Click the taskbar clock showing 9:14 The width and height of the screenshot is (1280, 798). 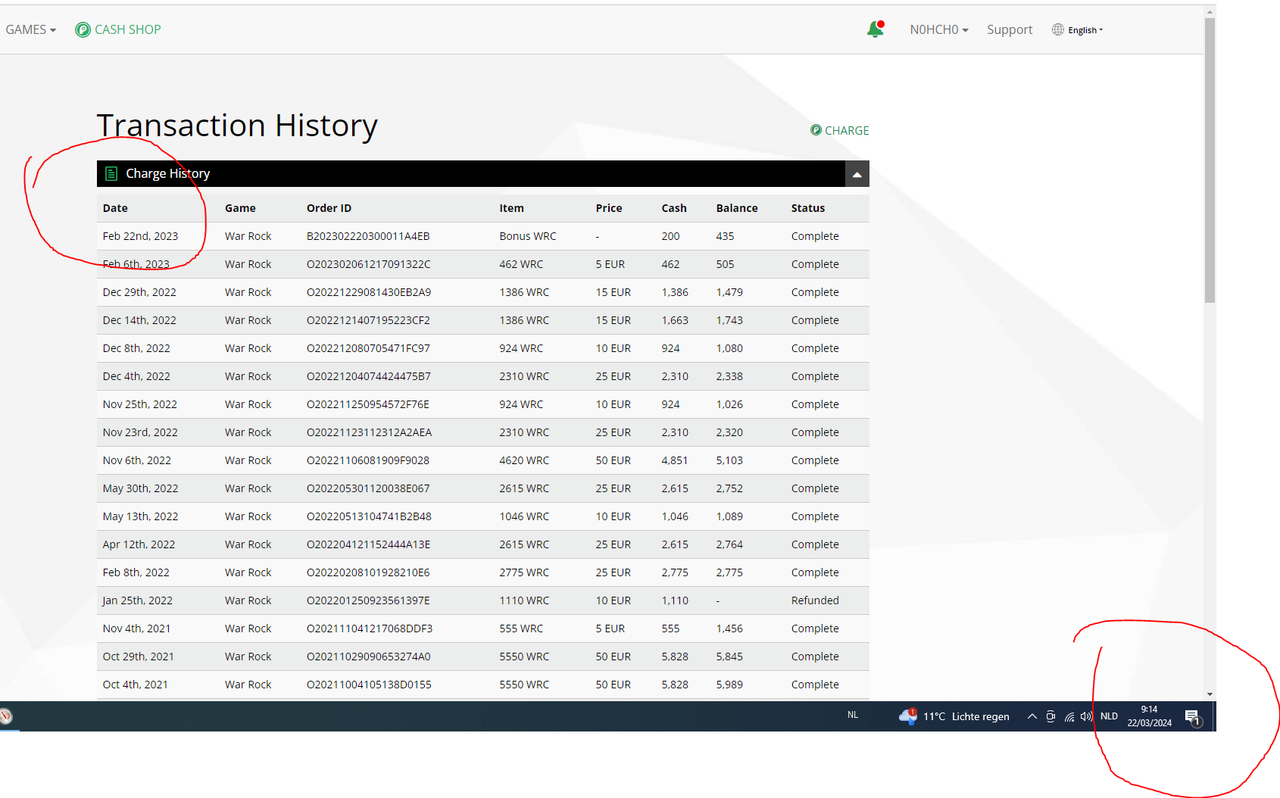click(1149, 716)
